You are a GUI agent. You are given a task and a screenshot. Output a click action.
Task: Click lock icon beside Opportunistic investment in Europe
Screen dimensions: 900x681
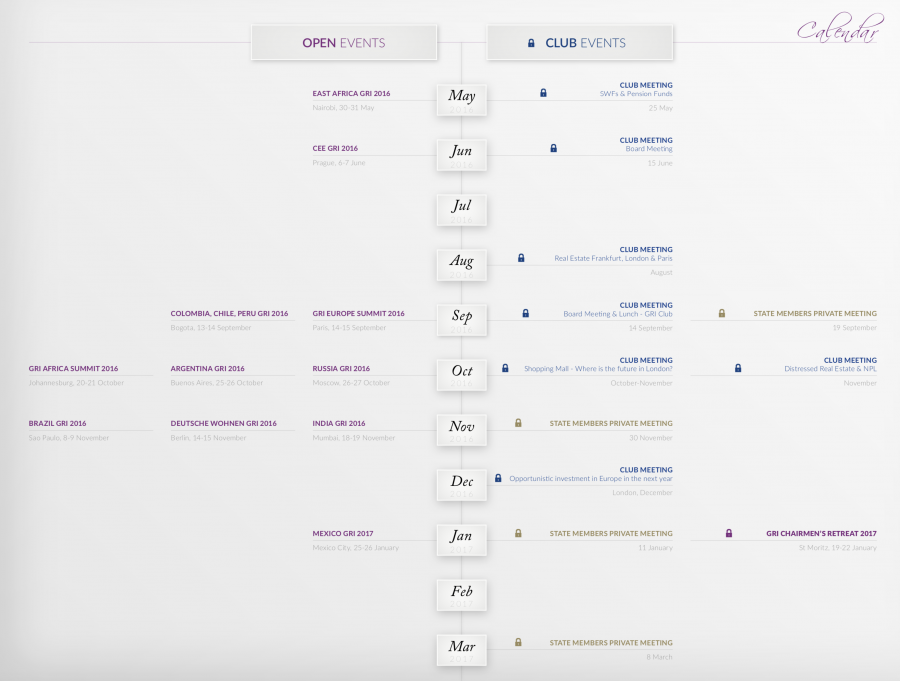(497, 478)
